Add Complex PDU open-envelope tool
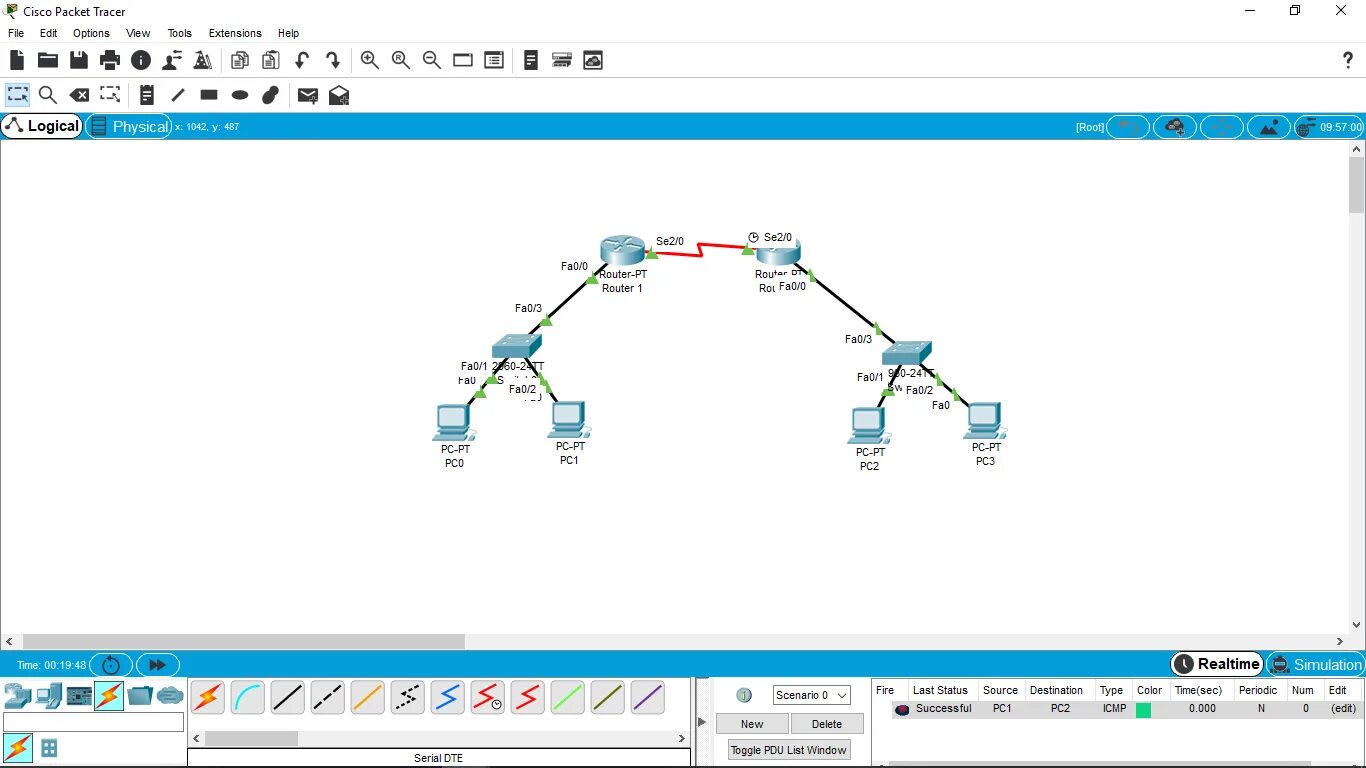Screen dimensions: 1366x768 (x=339, y=95)
